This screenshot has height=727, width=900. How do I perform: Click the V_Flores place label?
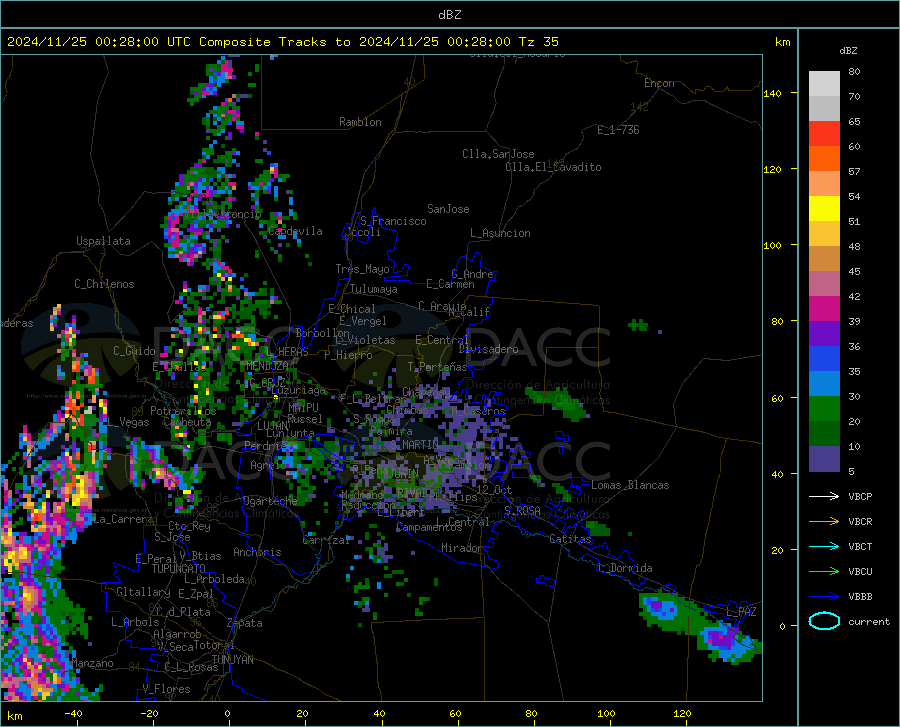pyautogui.click(x=166, y=689)
